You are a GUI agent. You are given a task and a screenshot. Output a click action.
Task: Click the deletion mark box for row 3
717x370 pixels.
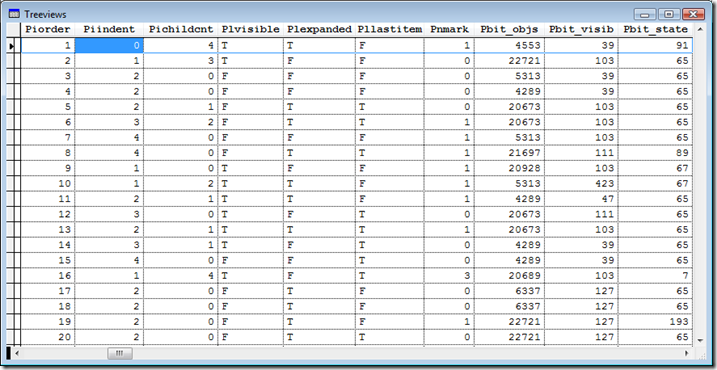click(18, 76)
